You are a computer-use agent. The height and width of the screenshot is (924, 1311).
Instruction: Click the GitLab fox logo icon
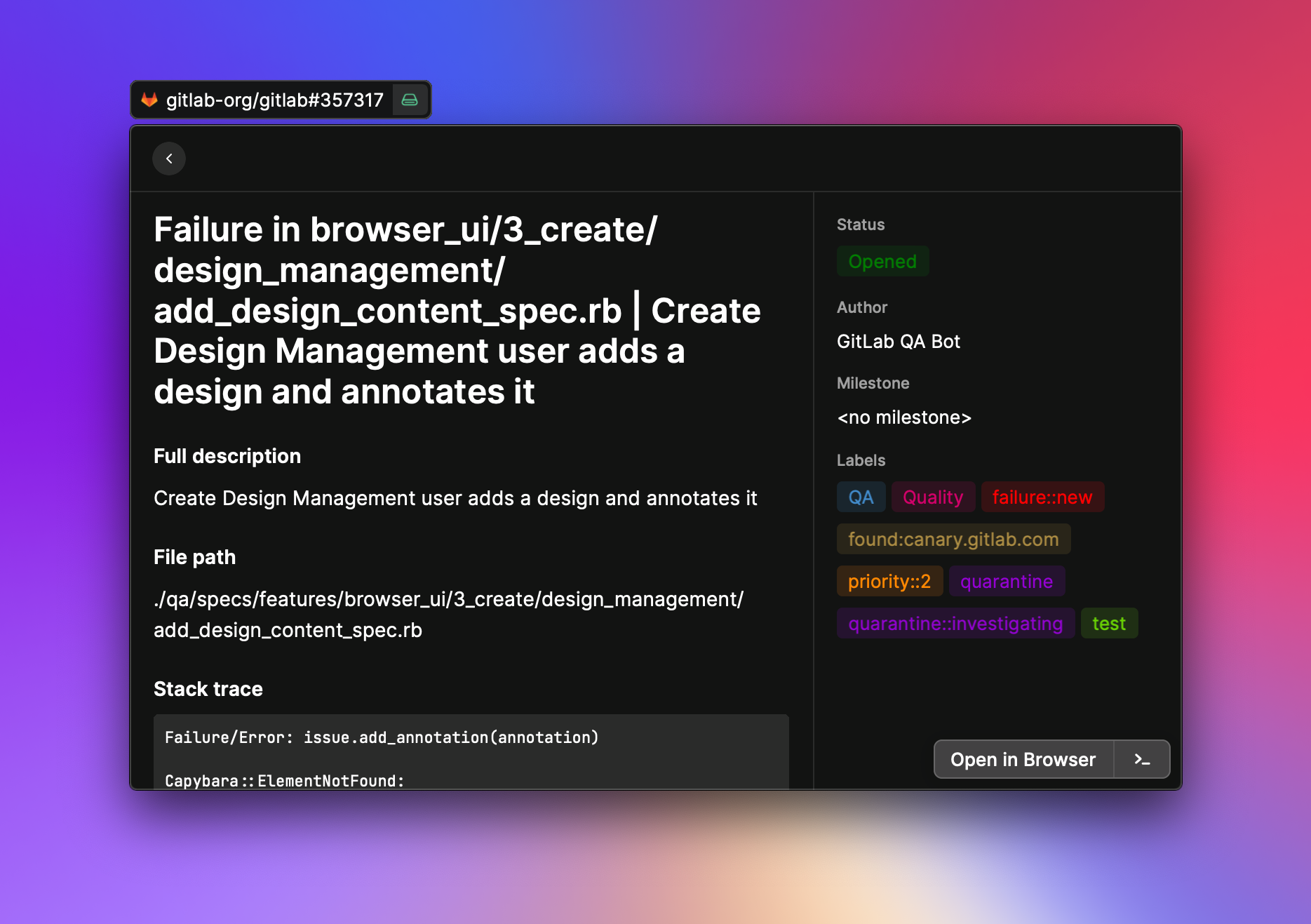149,100
